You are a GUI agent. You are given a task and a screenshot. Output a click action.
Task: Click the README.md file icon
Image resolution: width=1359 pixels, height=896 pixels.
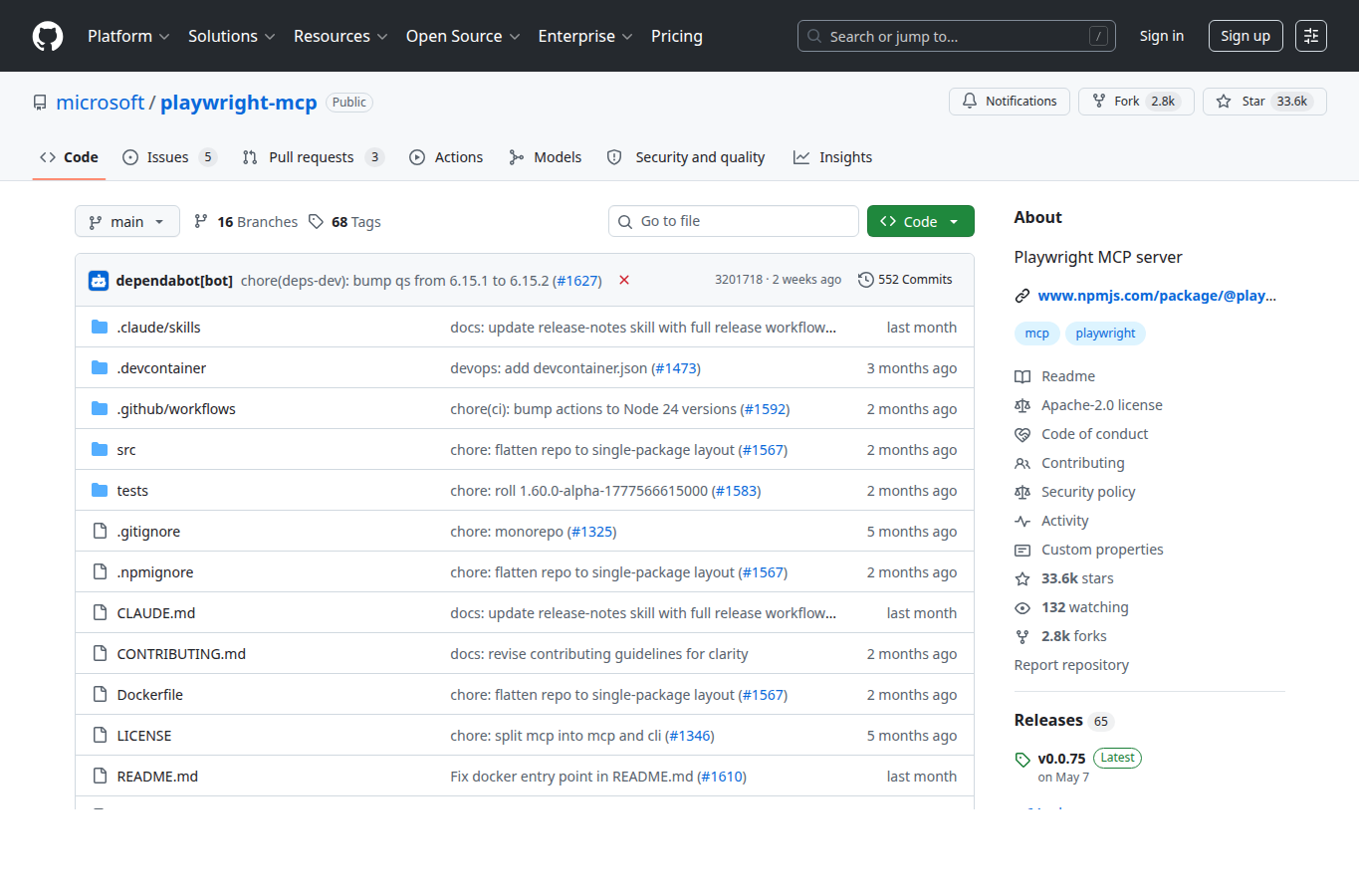(x=100, y=776)
